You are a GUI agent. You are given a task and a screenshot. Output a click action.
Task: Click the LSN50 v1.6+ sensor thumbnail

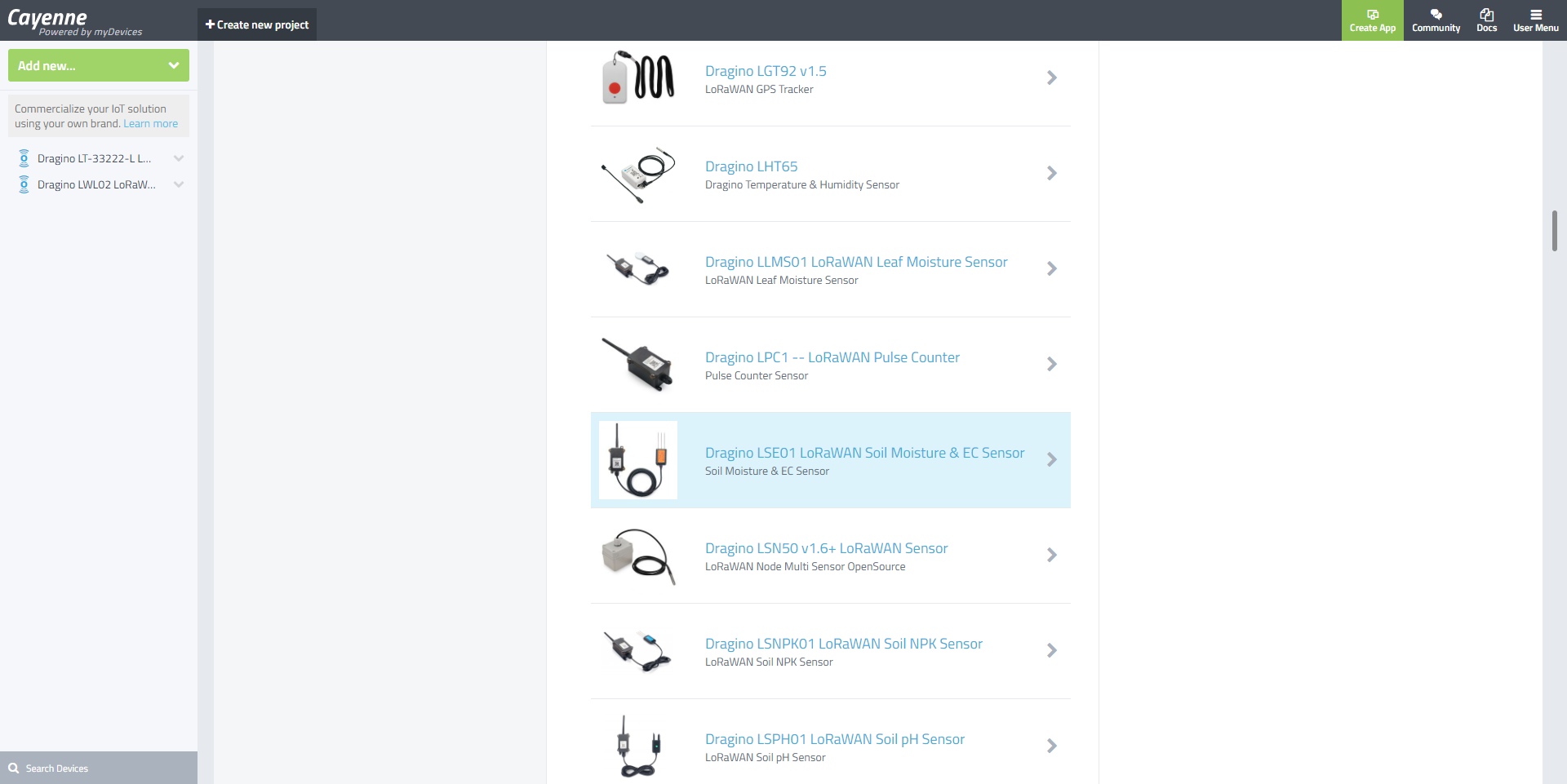tap(638, 556)
